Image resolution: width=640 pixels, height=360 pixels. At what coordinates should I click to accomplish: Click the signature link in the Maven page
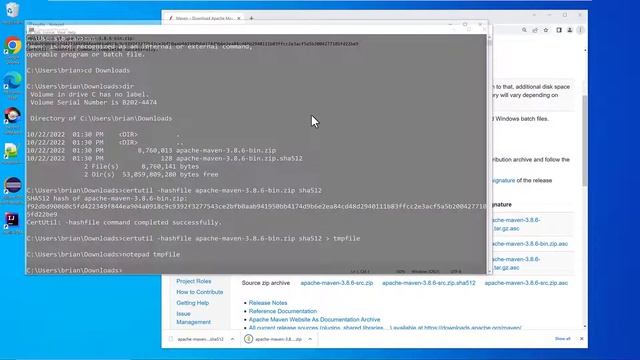click(503, 180)
